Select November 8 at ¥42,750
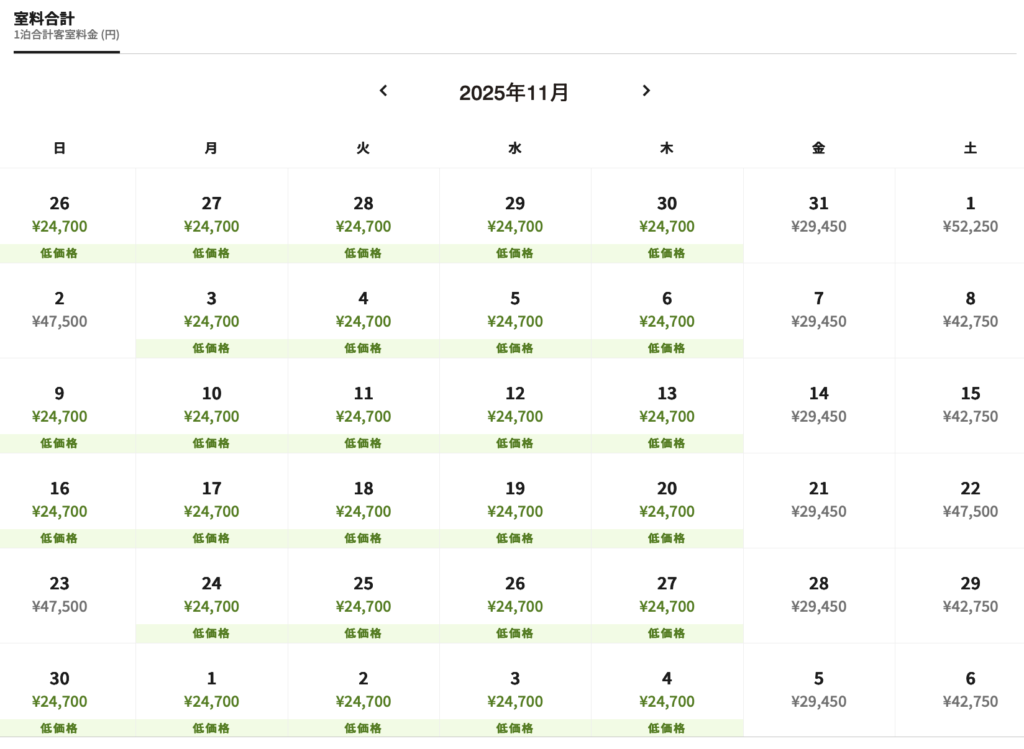The height and width of the screenshot is (749, 1024). tap(970, 311)
